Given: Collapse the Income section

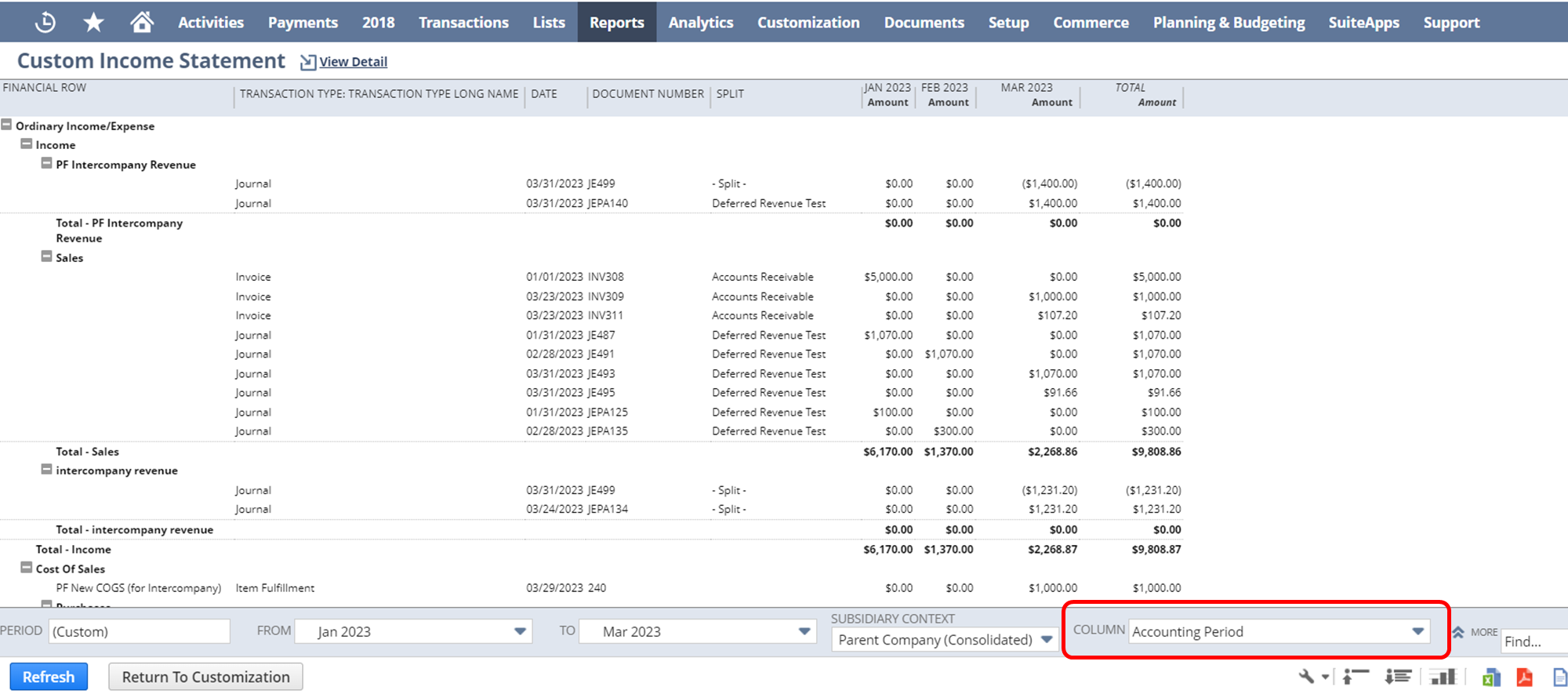Looking at the screenshot, I should [x=26, y=144].
